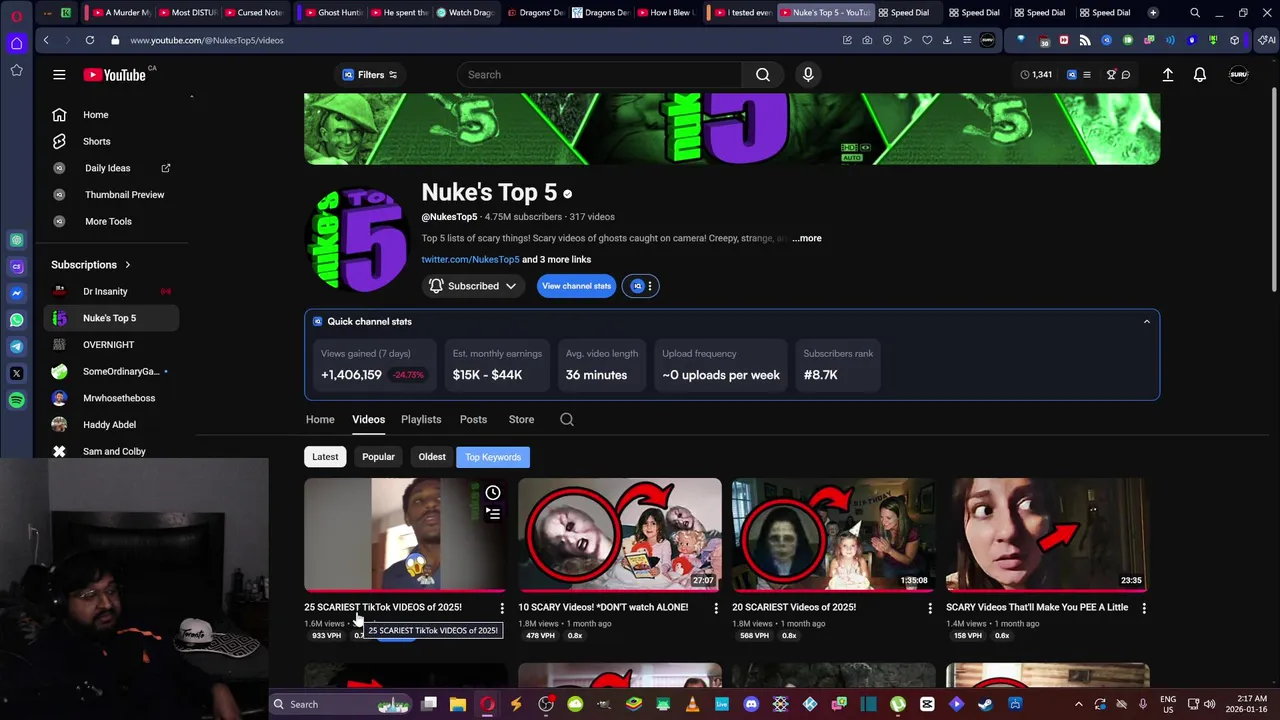Click View channel stats button
This screenshot has width=1280, height=720.
(x=576, y=286)
